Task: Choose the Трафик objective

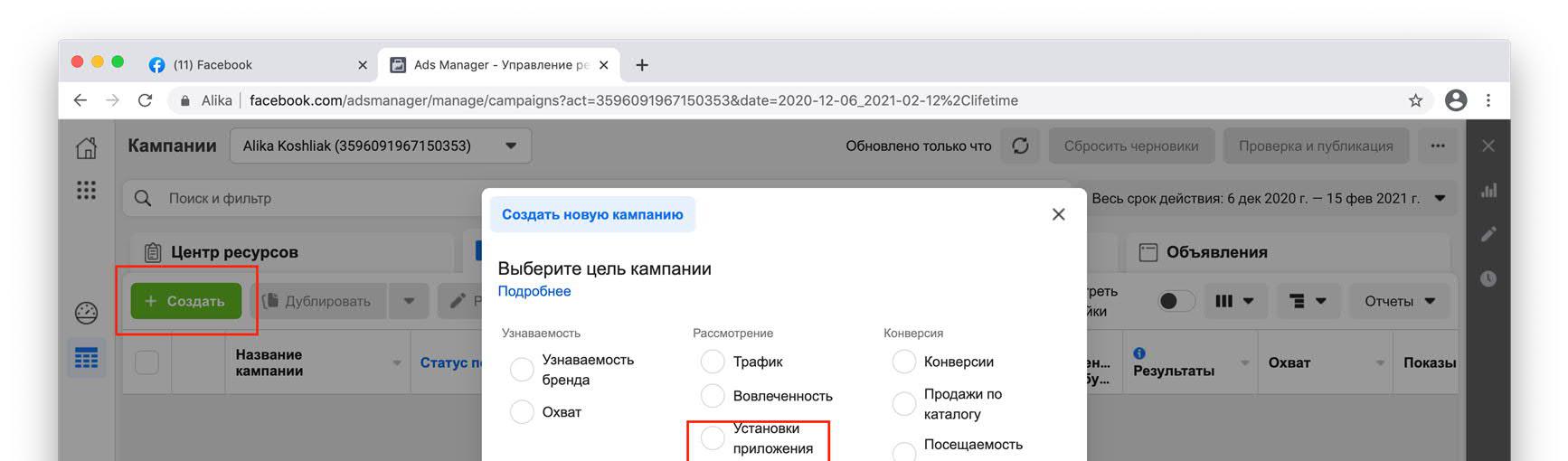Action: click(713, 362)
